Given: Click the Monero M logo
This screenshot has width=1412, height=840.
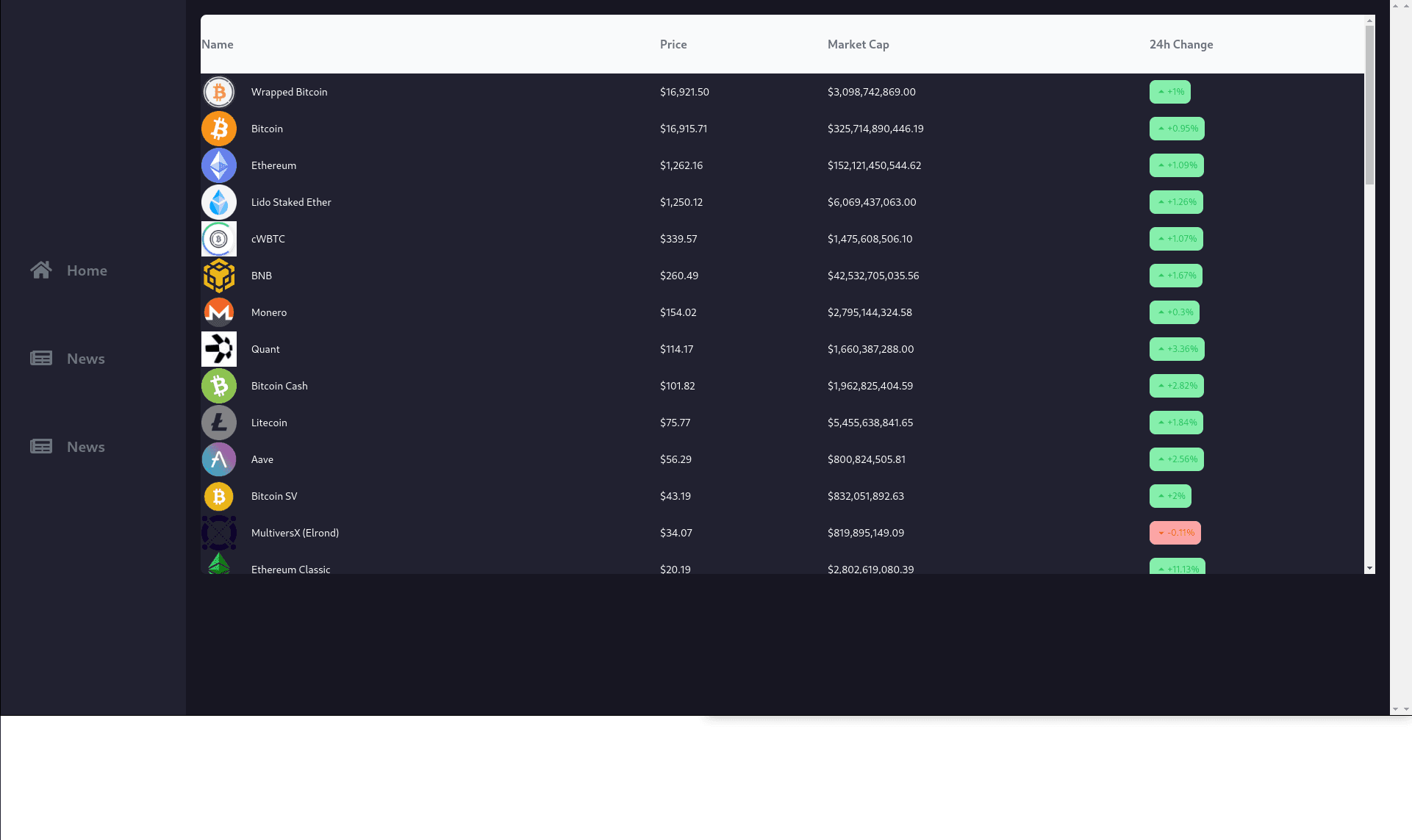Looking at the screenshot, I should [218, 312].
